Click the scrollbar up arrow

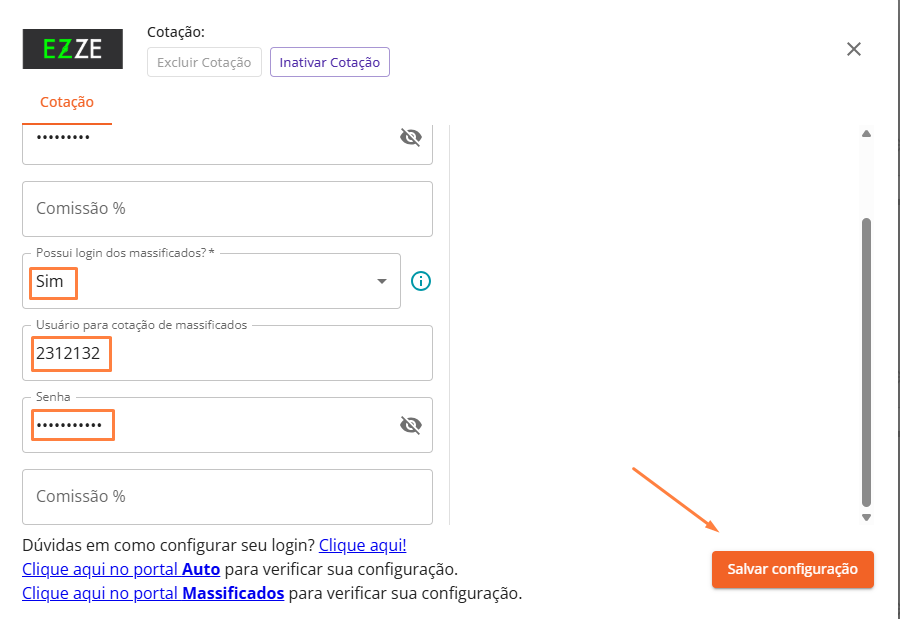tap(866, 133)
